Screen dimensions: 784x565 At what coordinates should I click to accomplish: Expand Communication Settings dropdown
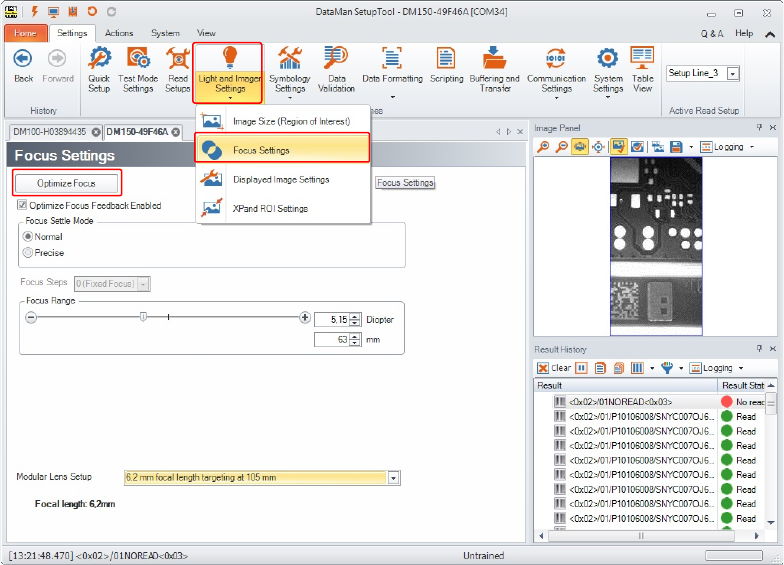(x=556, y=98)
